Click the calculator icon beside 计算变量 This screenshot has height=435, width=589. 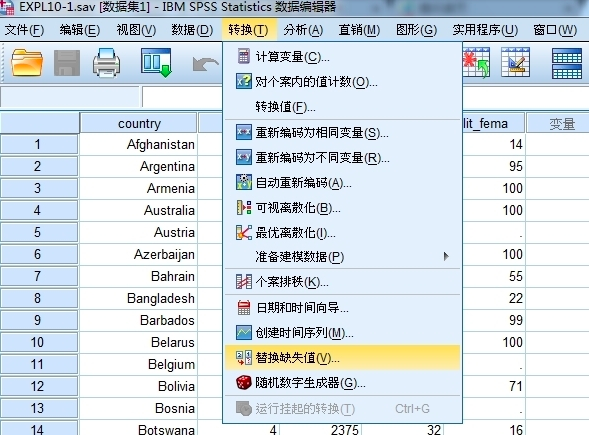click(x=243, y=56)
